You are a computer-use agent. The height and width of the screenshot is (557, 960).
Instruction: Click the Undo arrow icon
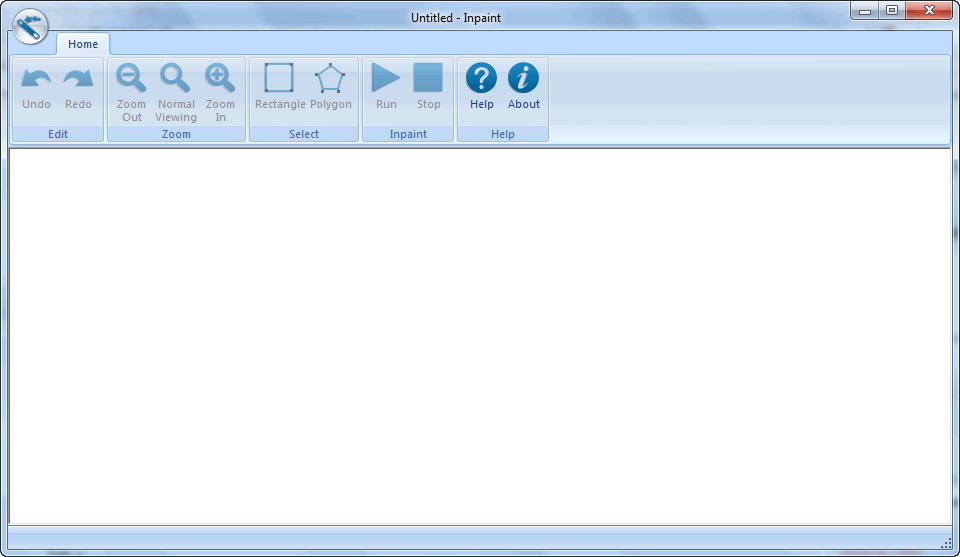coord(36,78)
